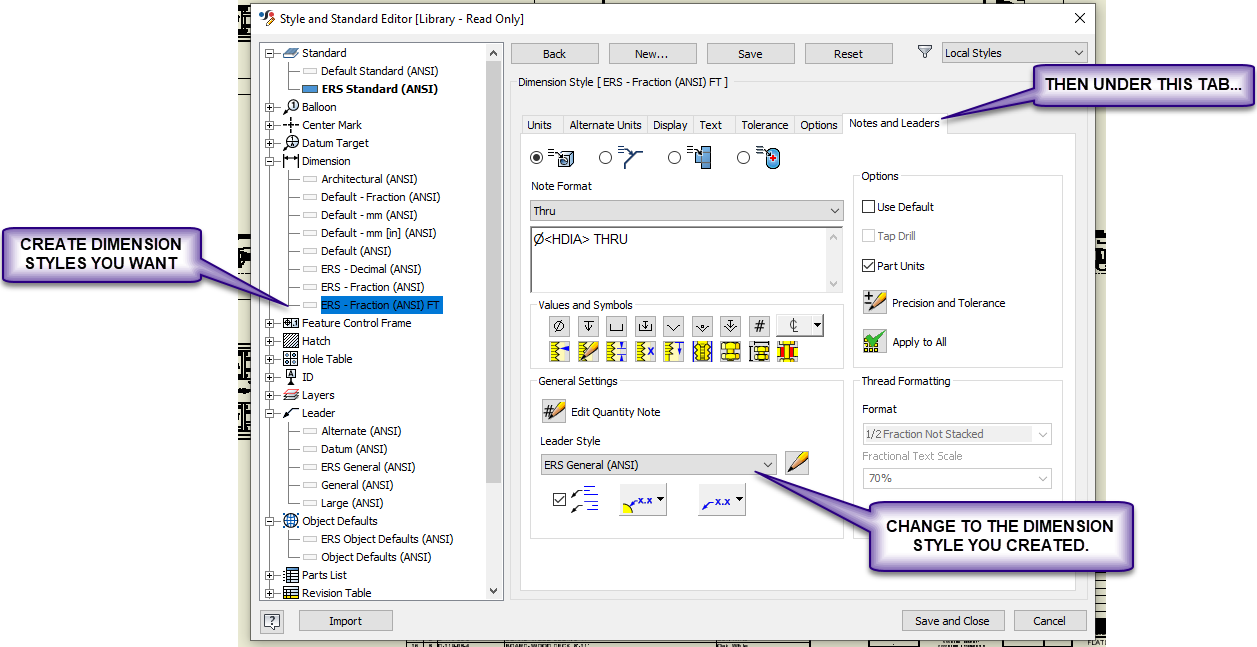Screen dimensions: 1257x647
Task: Insert the countersink V symbol
Action: (674, 326)
